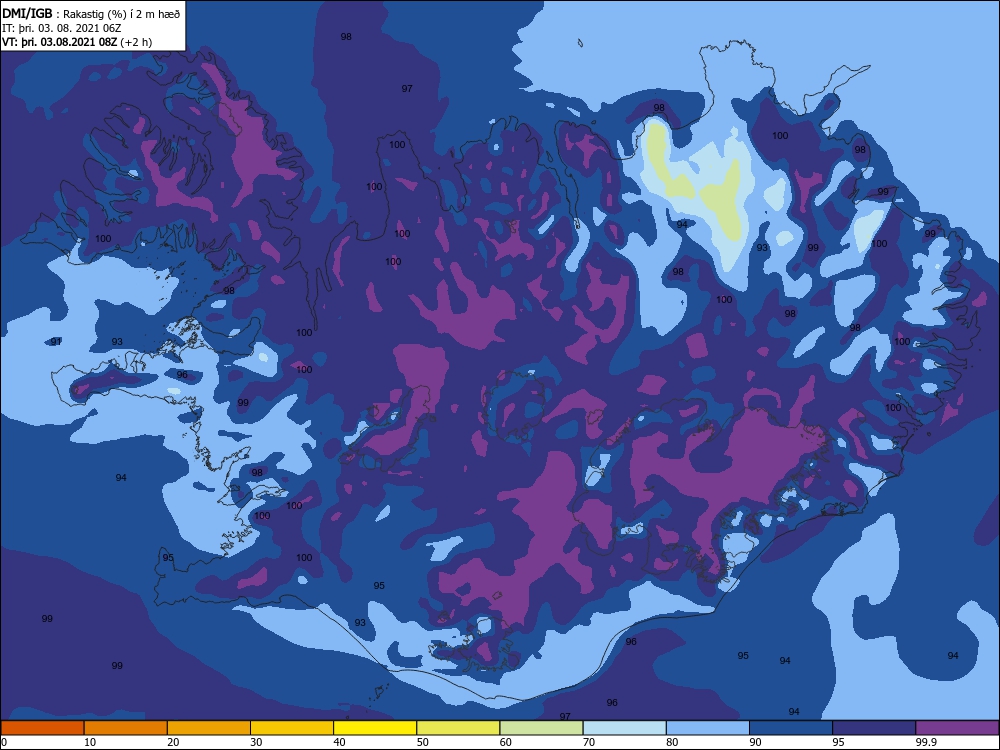Select the 10–20 orange legend color block

coord(126,728)
